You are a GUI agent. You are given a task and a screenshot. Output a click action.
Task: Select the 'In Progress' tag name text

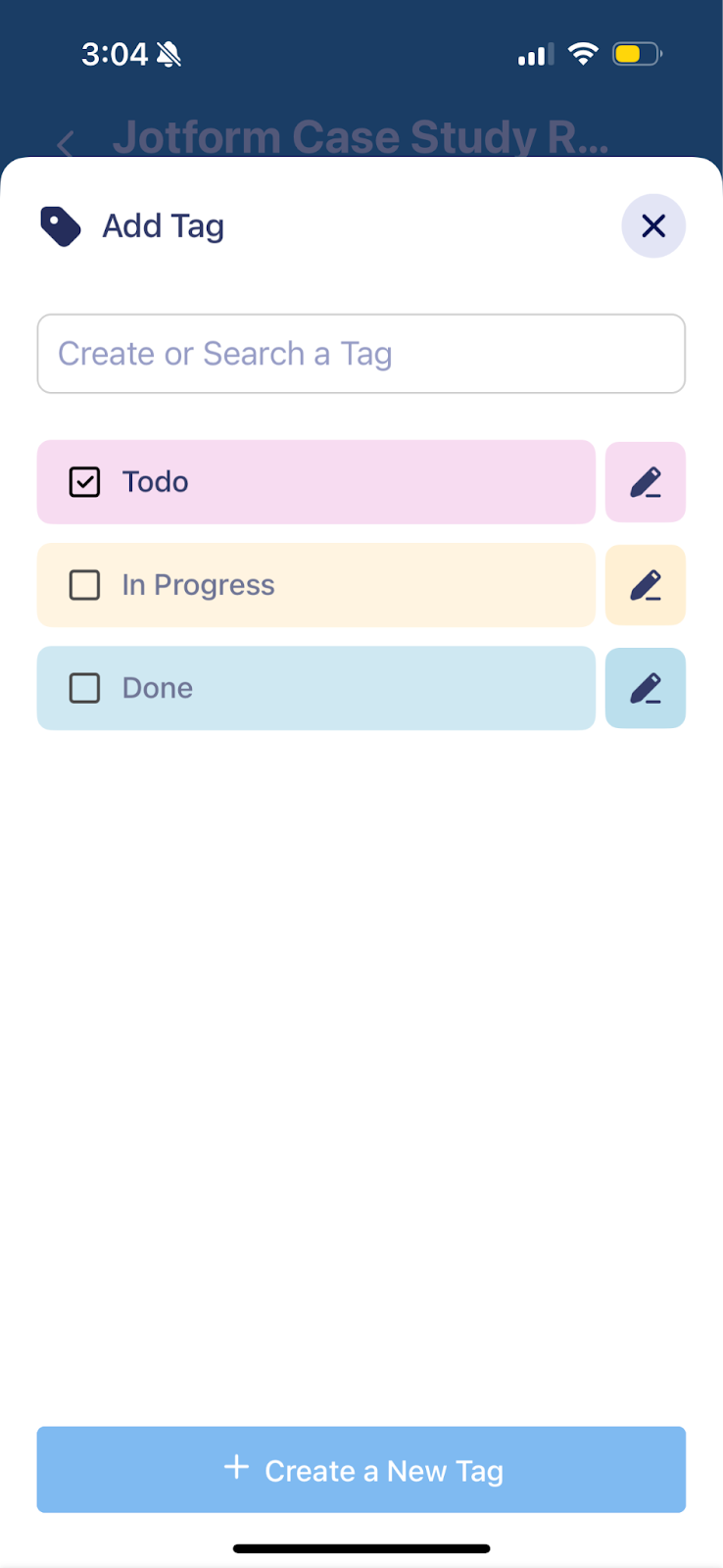pos(198,585)
